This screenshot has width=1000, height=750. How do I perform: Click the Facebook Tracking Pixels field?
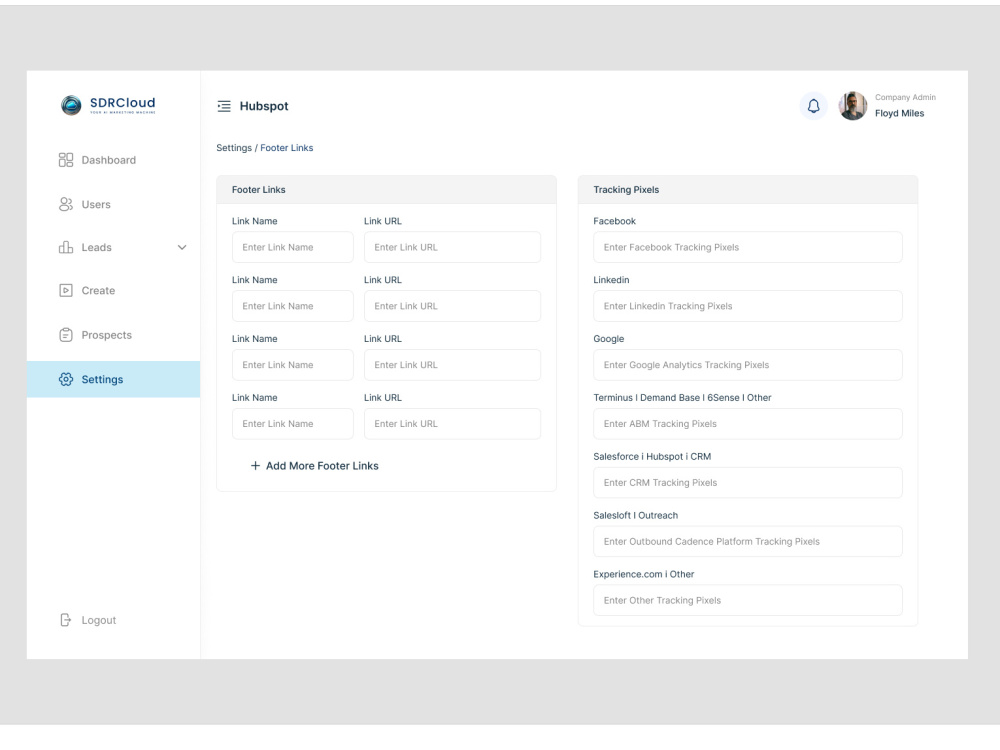coord(747,247)
